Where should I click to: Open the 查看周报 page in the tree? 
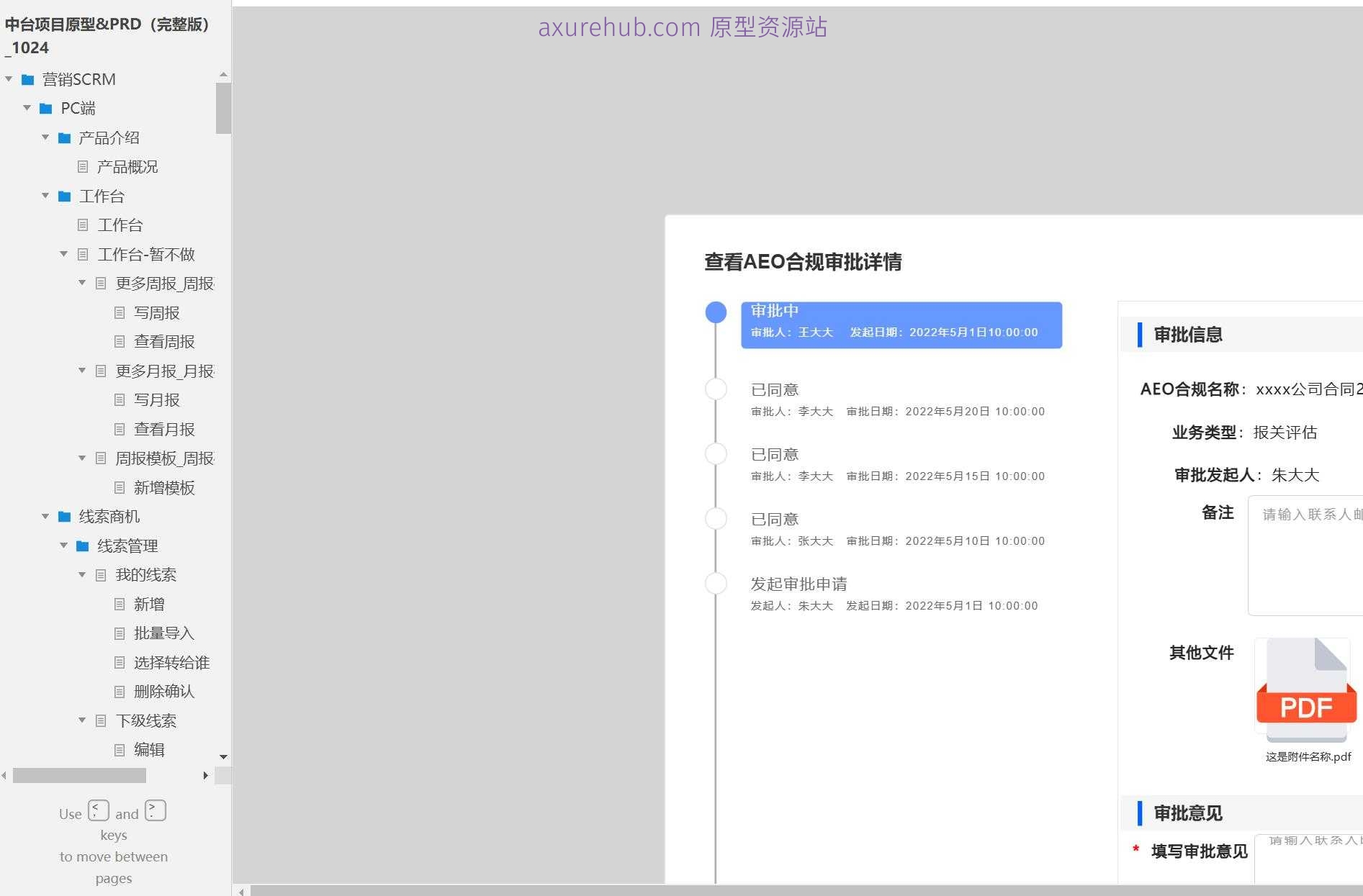tap(164, 341)
